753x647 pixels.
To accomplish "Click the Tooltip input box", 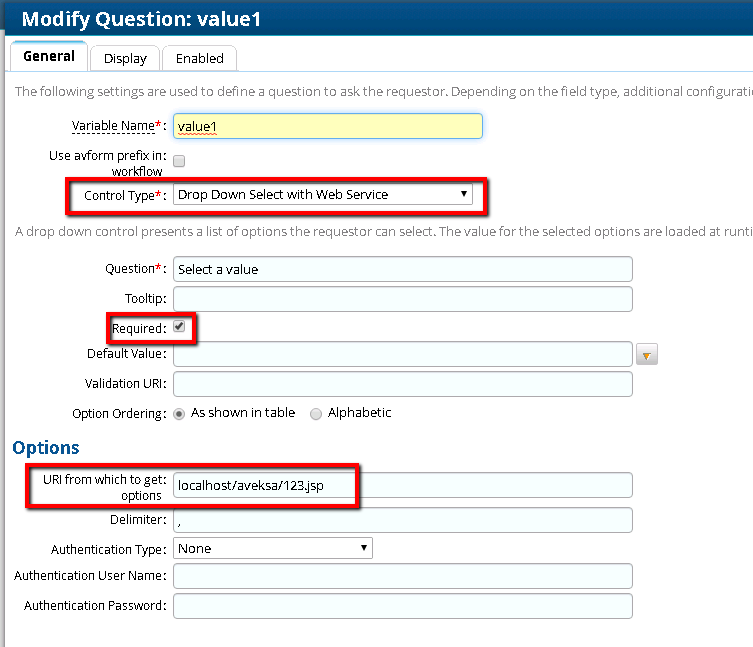I will pyautogui.click(x=402, y=298).
